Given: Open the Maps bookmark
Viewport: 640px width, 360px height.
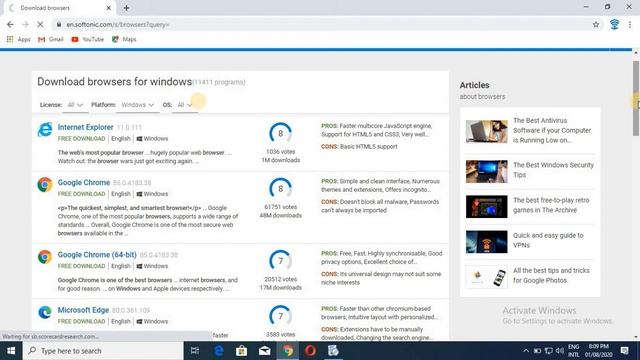Looking at the screenshot, I should 124,39.
